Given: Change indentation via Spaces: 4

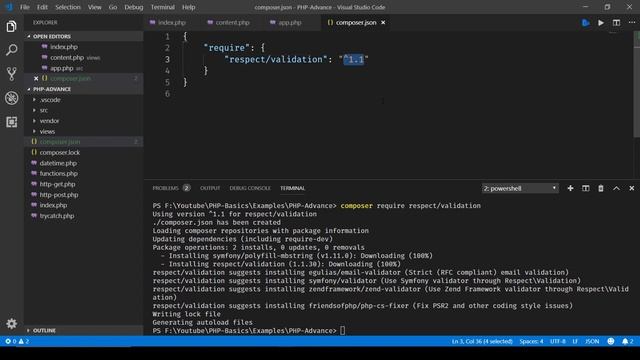Looking at the screenshot, I should tap(531, 341).
